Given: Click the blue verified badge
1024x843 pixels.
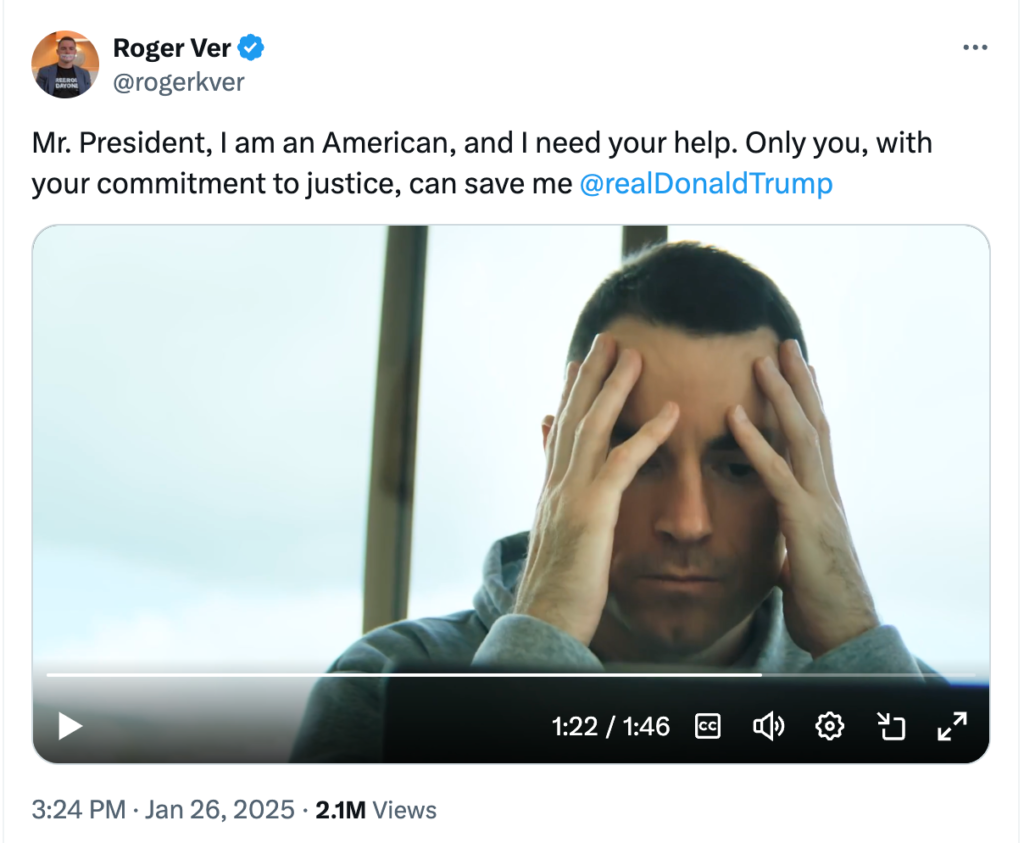Looking at the screenshot, I should pos(252,47).
